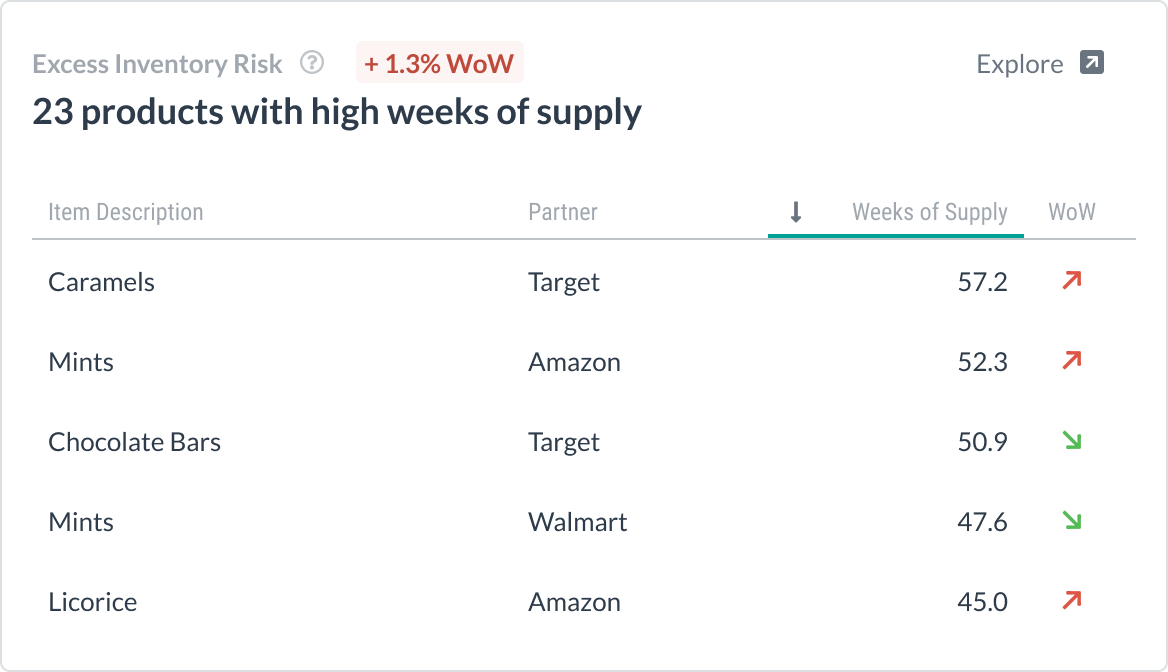Click the Excess Inventory Risk title

click(157, 64)
